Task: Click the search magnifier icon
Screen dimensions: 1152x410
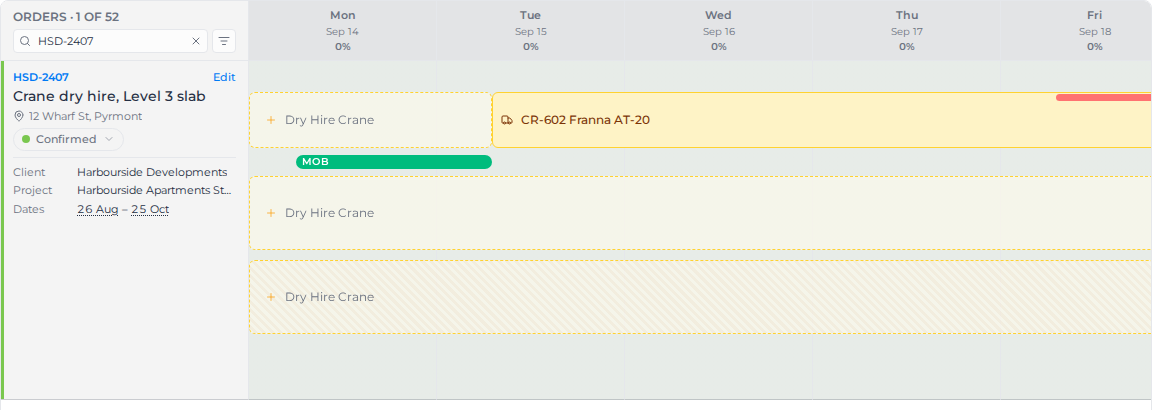Action: tap(26, 42)
